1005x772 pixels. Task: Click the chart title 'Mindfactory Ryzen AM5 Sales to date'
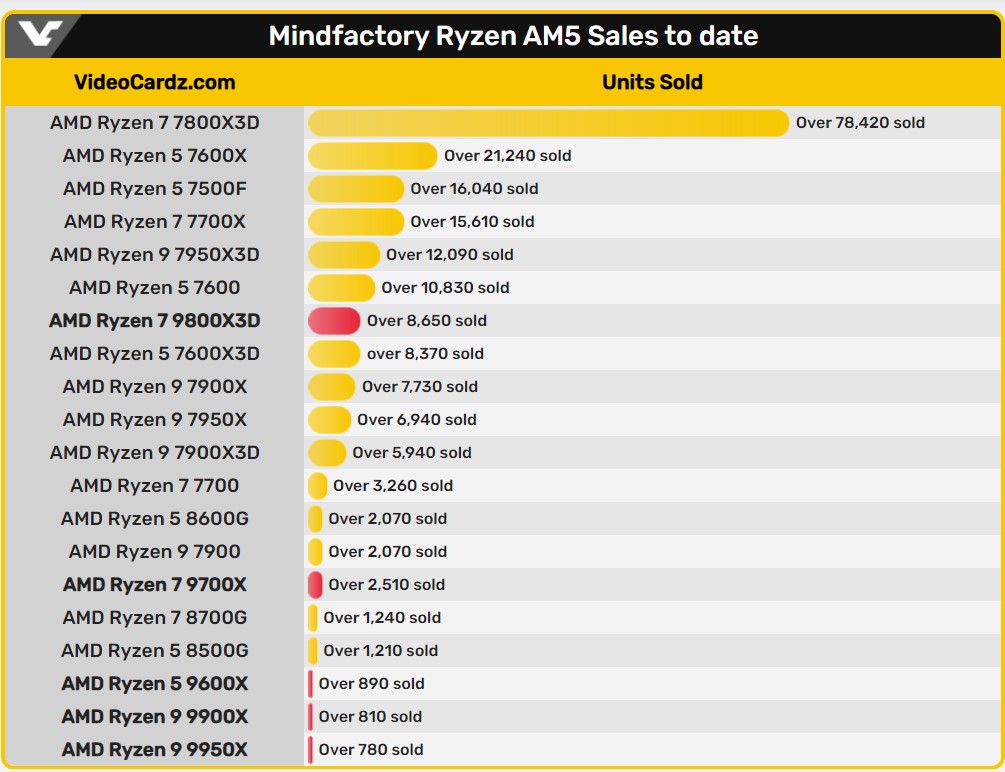[x=513, y=36]
